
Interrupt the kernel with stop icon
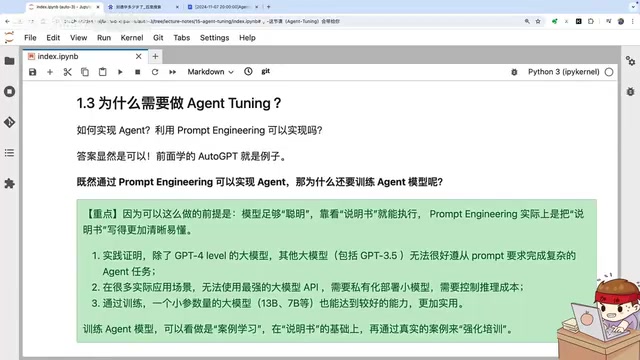point(138,72)
